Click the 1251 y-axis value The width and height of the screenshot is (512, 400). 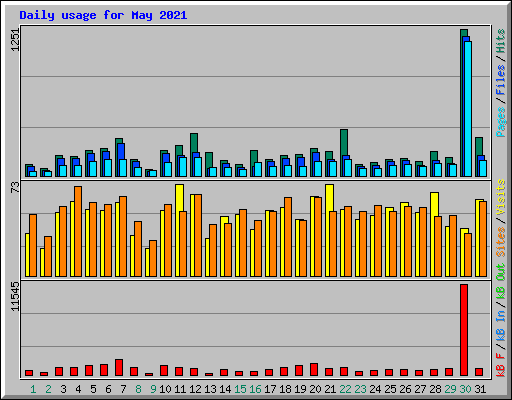15,40
